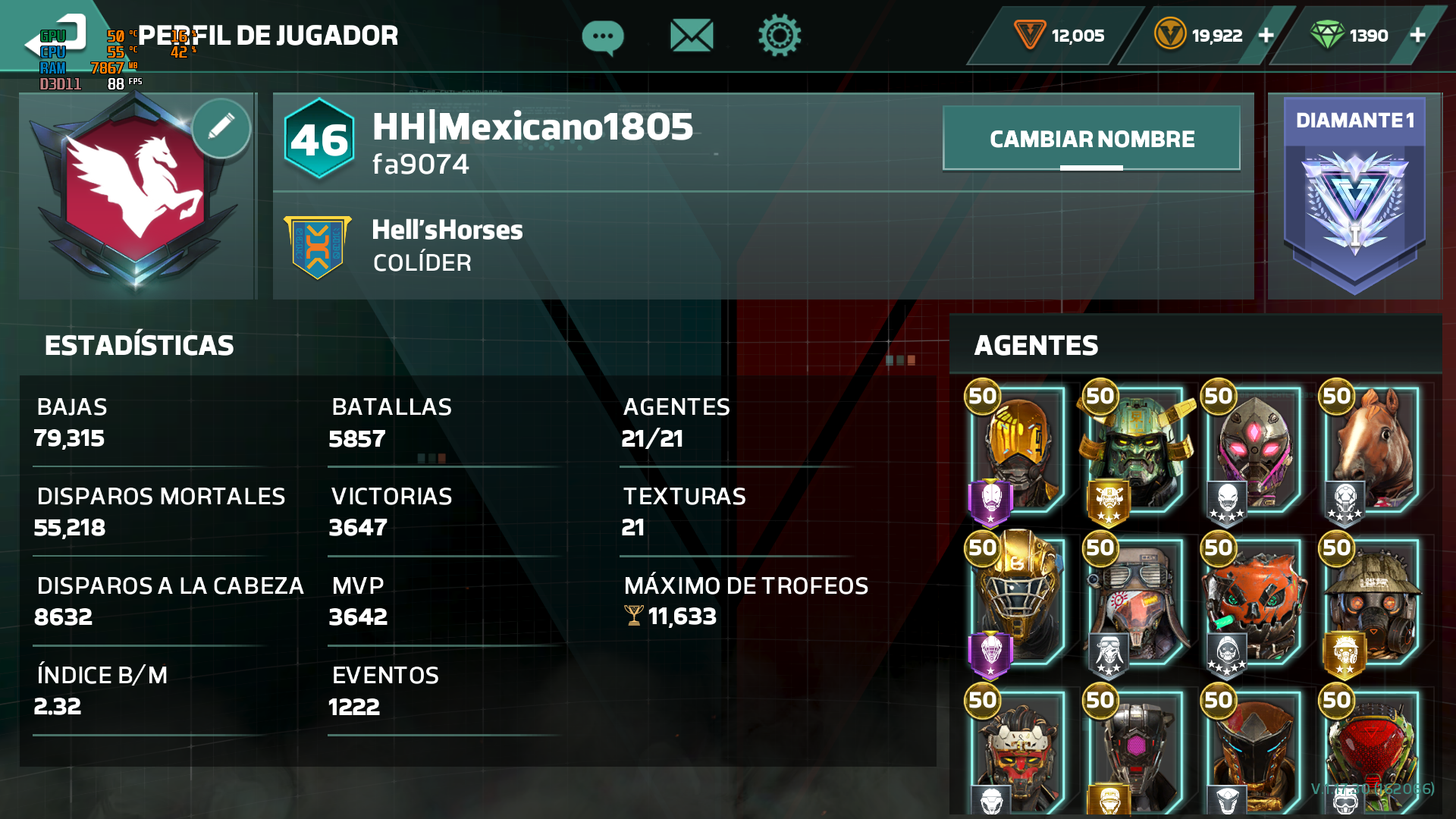Click the pencil edit avatar icon
This screenshot has height=819, width=1456.
click(221, 127)
